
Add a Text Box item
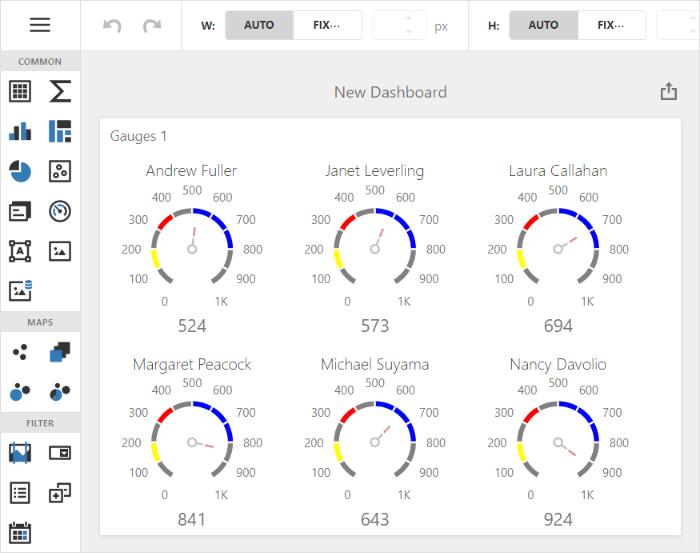[x=20, y=251]
